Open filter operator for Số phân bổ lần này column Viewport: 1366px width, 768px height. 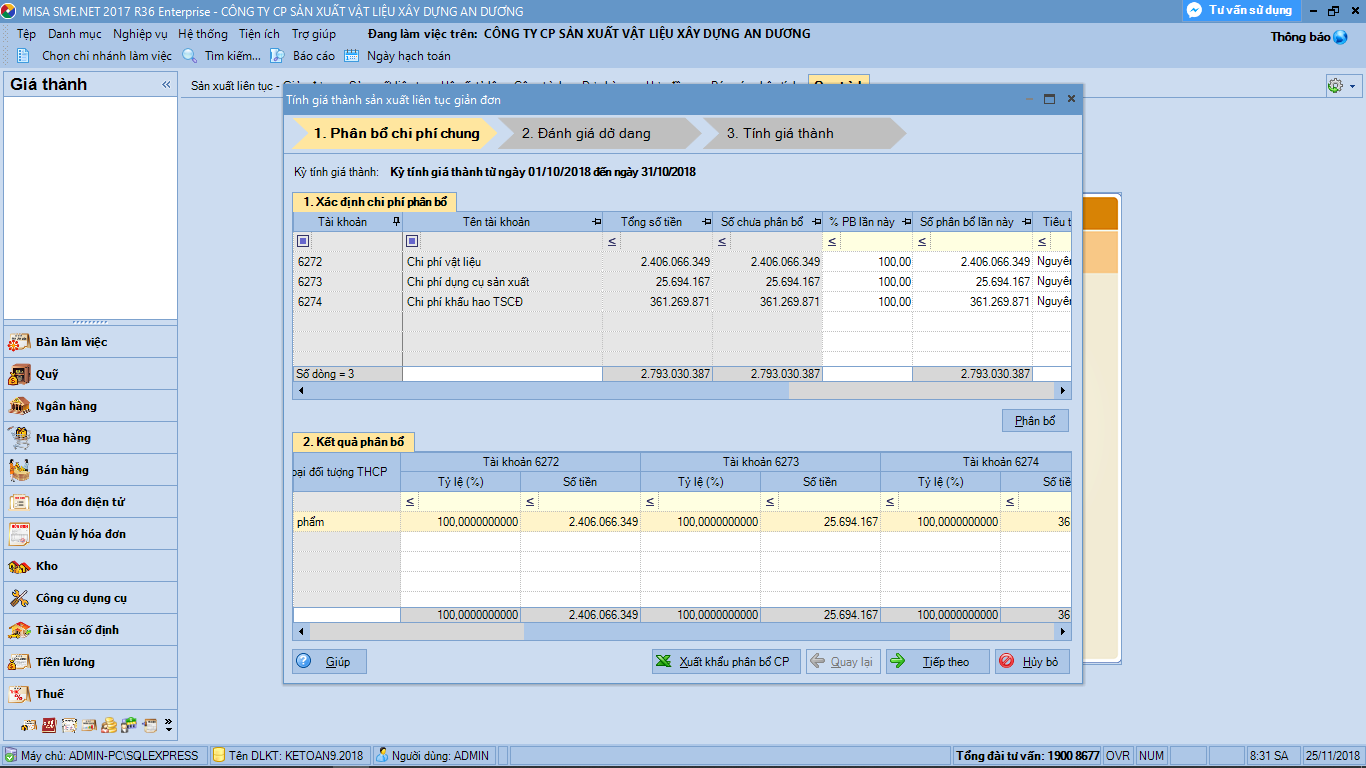922,242
